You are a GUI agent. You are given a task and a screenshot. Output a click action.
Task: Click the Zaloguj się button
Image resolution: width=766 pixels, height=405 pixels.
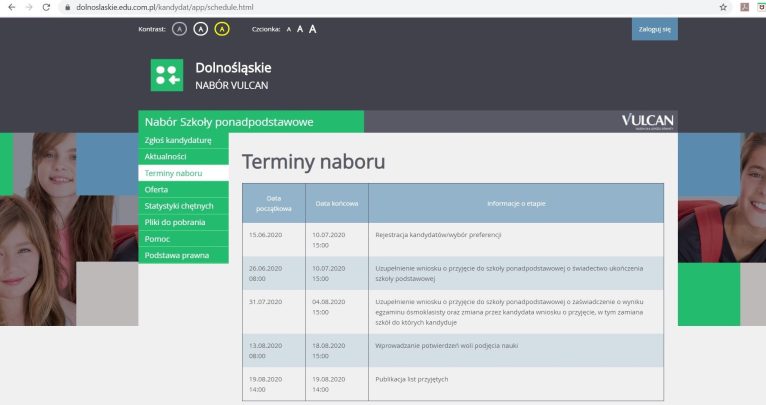point(654,29)
